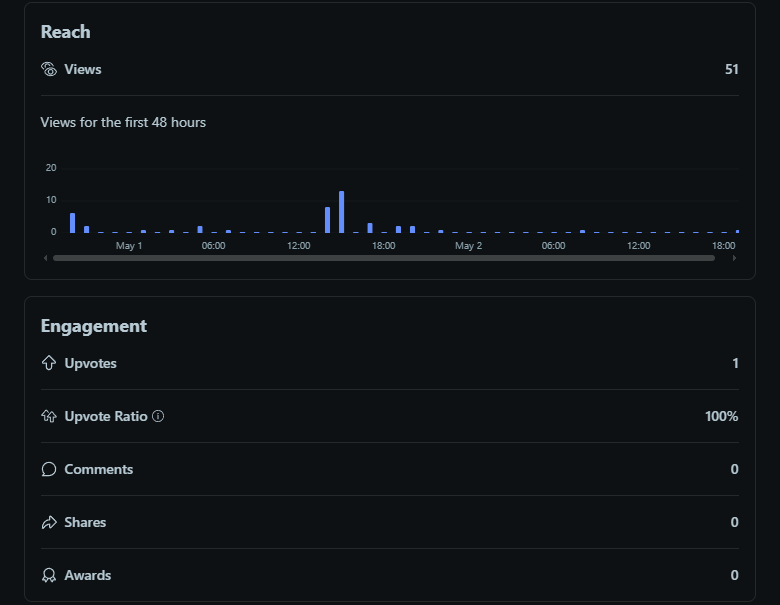This screenshot has height=605, width=780.
Task: Click the Upvotes arrow icon
Action: tap(49, 363)
